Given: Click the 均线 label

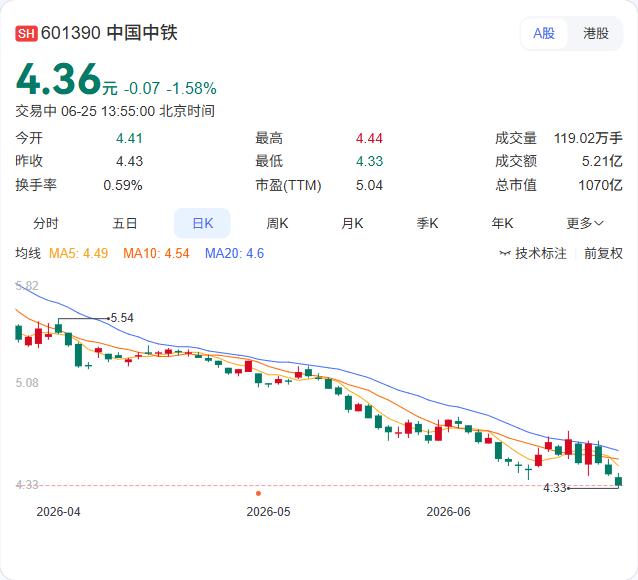Looking at the screenshot, I should click(28, 254).
